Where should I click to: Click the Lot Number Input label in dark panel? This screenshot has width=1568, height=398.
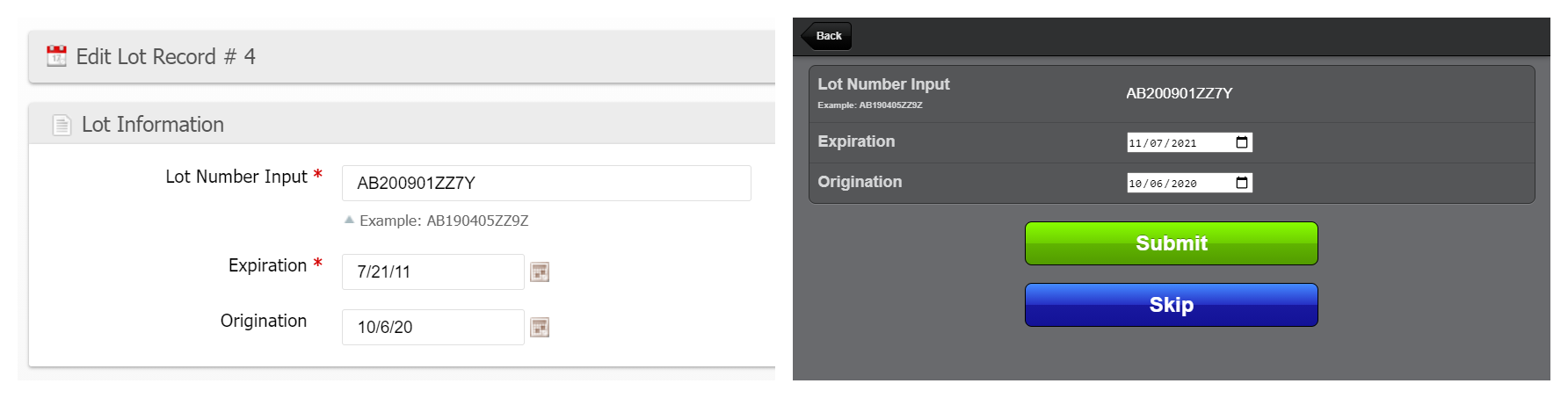pyautogui.click(x=883, y=84)
